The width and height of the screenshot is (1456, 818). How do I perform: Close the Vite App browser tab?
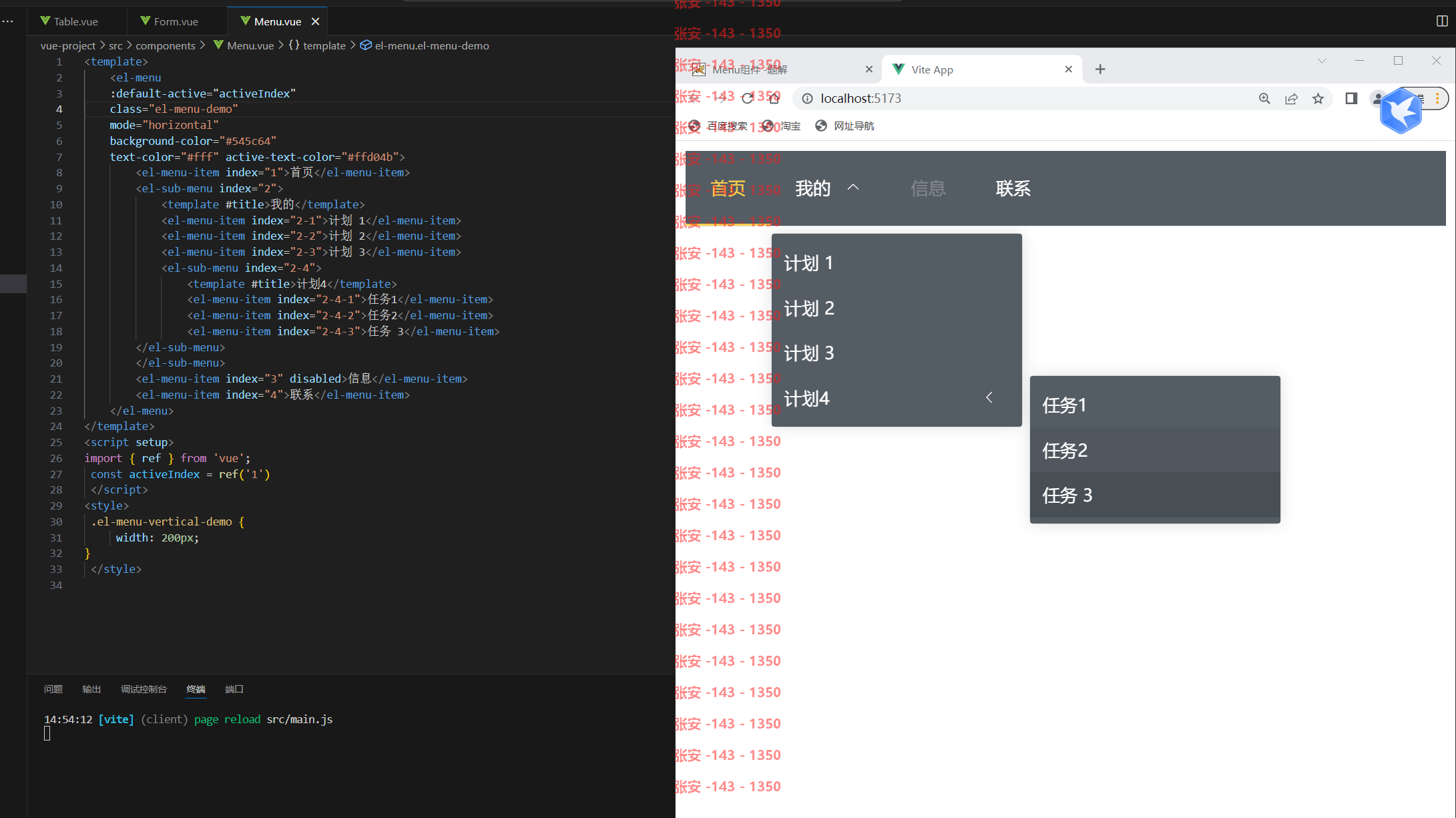pos(1068,69)
